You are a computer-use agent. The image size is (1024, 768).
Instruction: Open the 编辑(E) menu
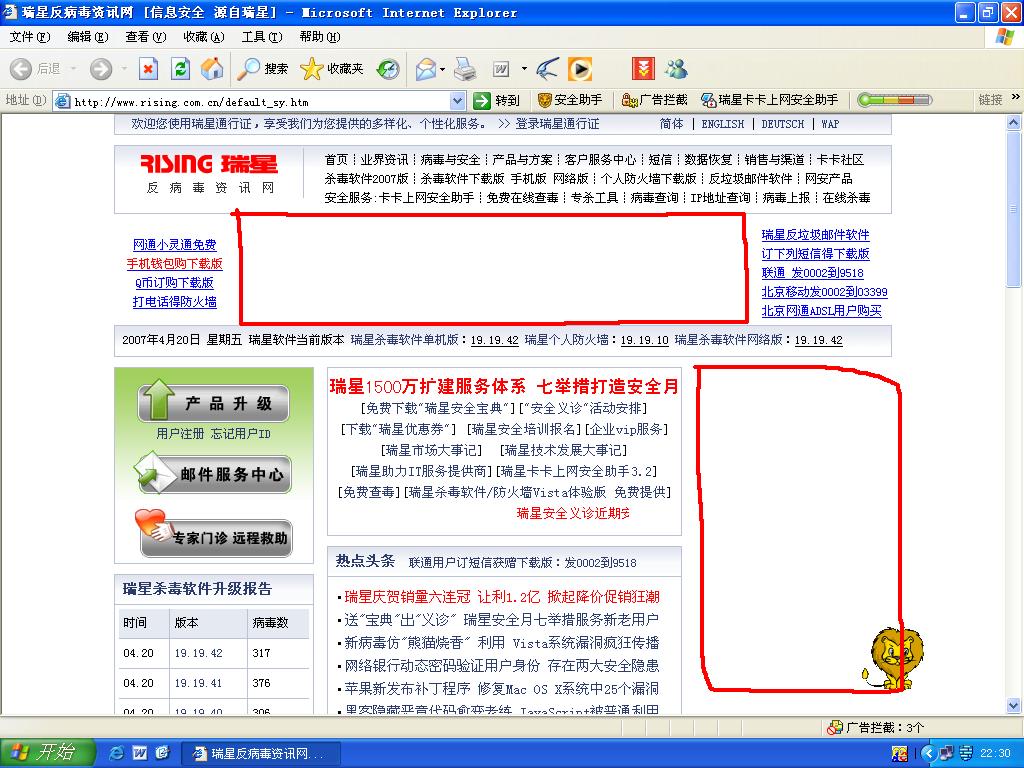88,37
